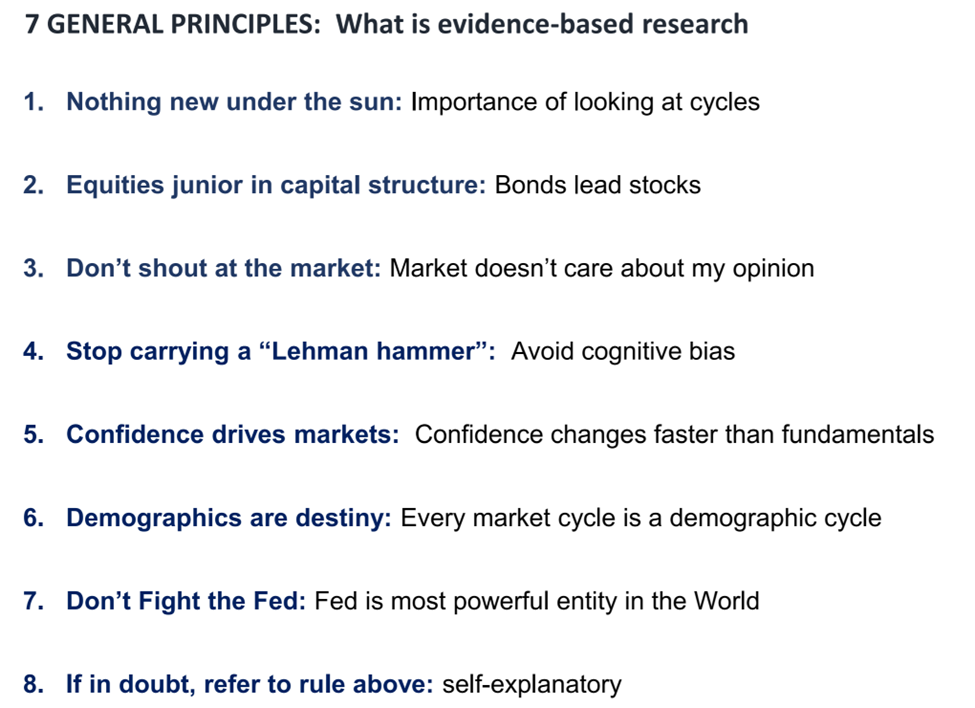Select the 'Lehman hammer' heading text

click(280, 351)
